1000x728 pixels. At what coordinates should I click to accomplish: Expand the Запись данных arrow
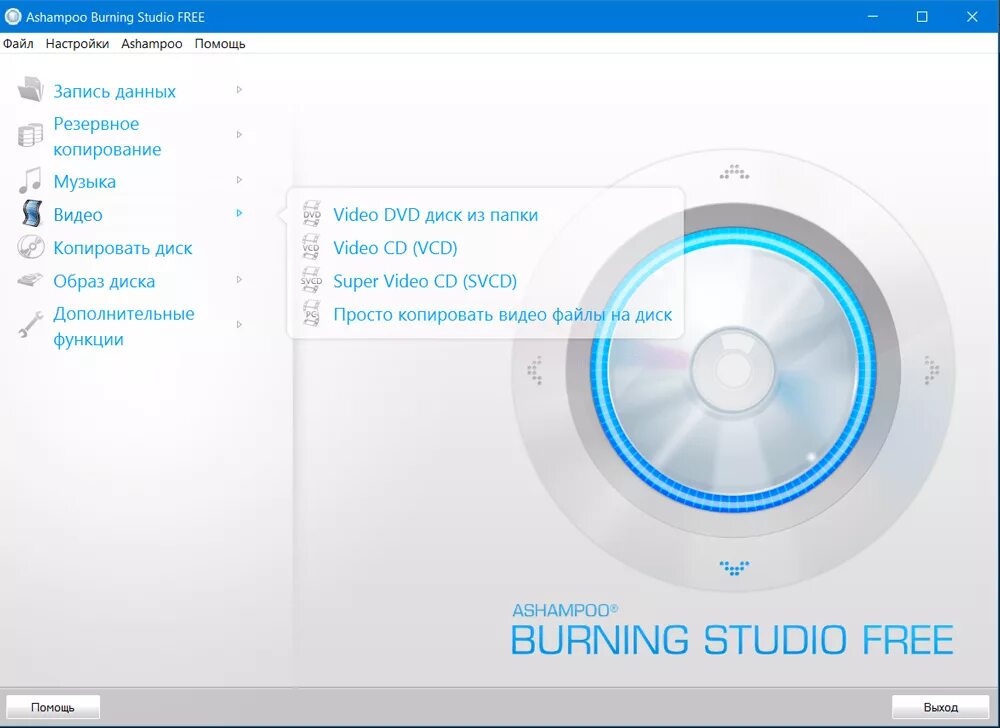239,90
